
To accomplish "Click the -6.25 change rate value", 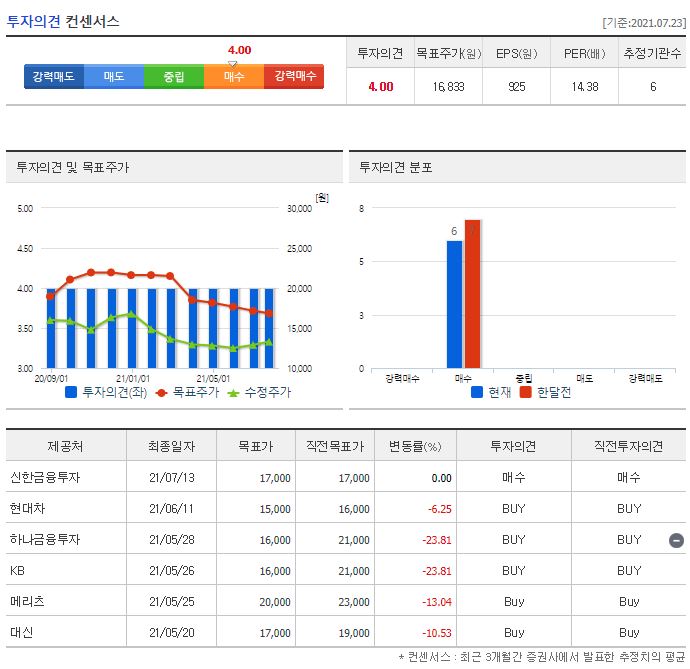I will 440,509.
